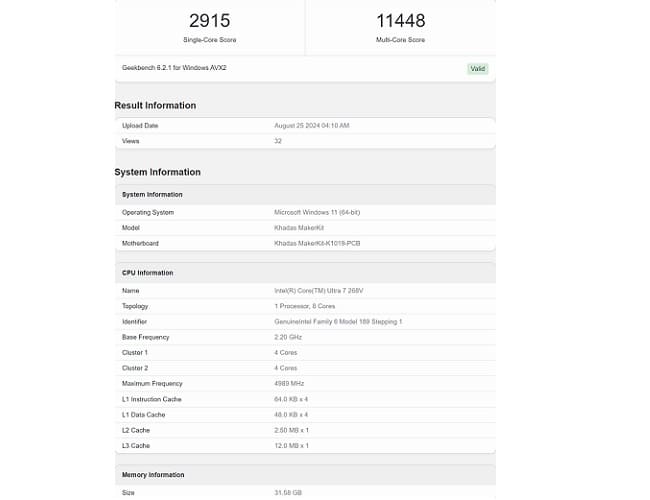The height and width of the screenshot is (500, 650).
Task: Click the 'Operating System' row label
Action: (148, 212)
